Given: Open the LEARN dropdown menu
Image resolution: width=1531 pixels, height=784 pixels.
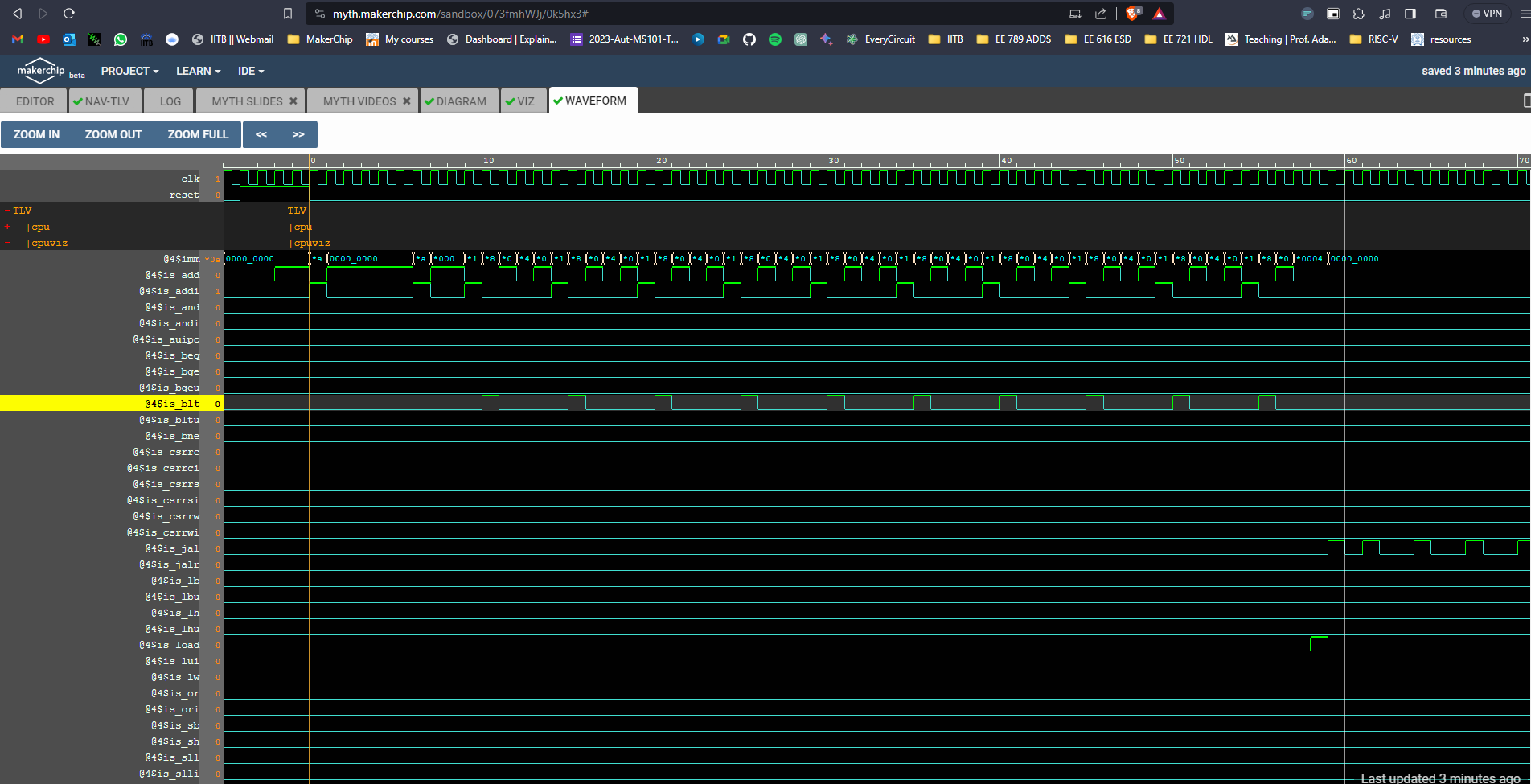Looking at the screenshot, I should 198,71.
